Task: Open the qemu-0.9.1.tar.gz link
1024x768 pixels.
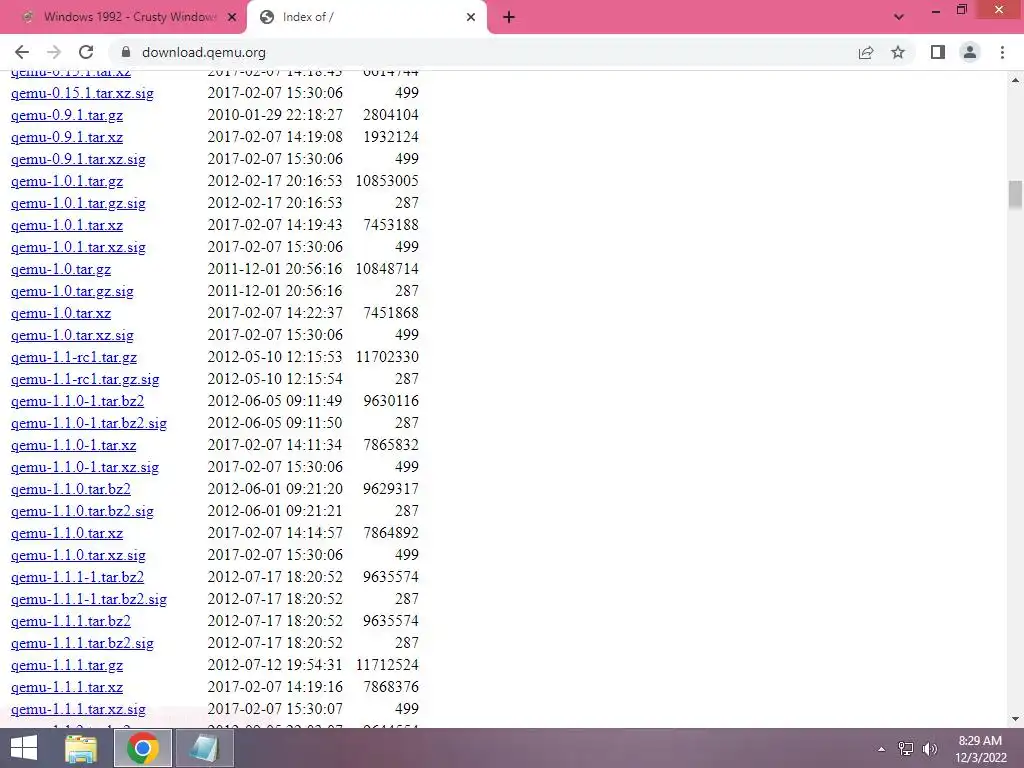Action: coord(67,116)
